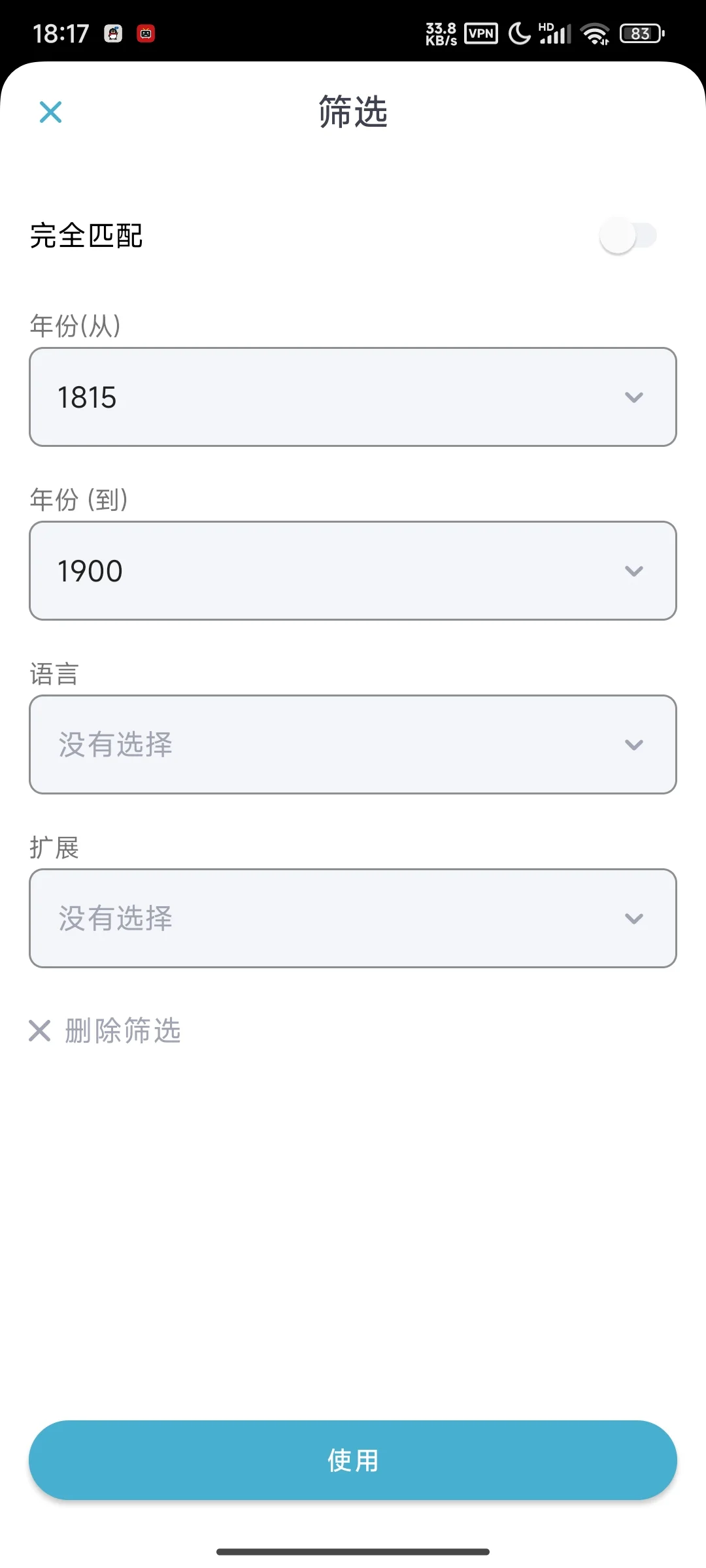706x1568 pixels.
Task: Open the 年份(从) dropdown showing 1815
Action: (353, 397)
